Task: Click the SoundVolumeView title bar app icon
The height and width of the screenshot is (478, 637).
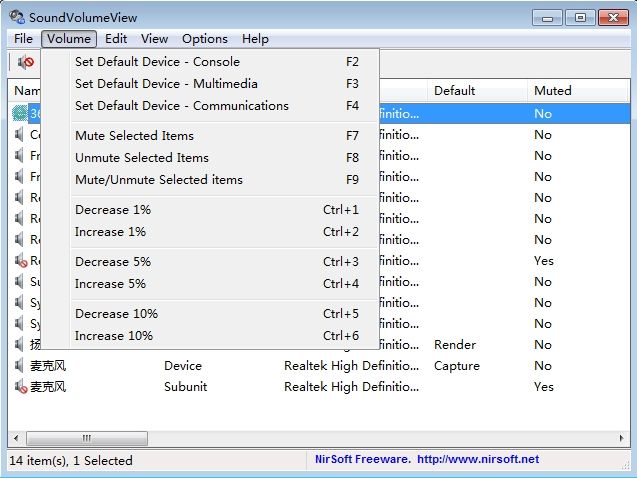Action: pos(17,17)
